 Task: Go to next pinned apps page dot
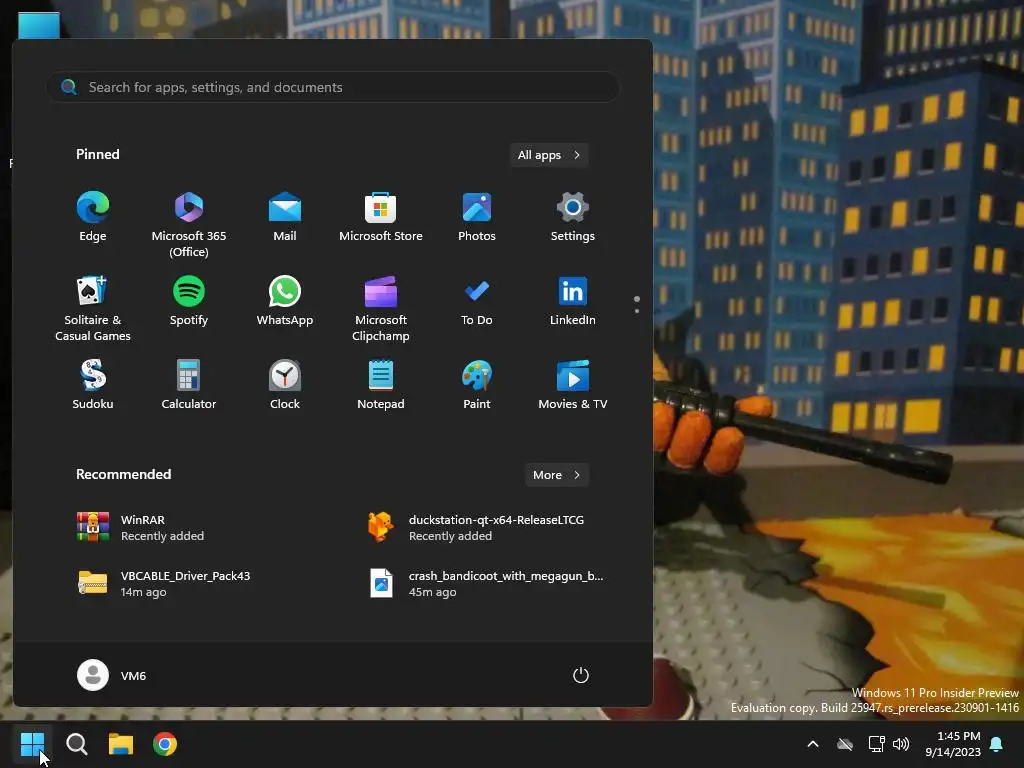coord(637,311)
